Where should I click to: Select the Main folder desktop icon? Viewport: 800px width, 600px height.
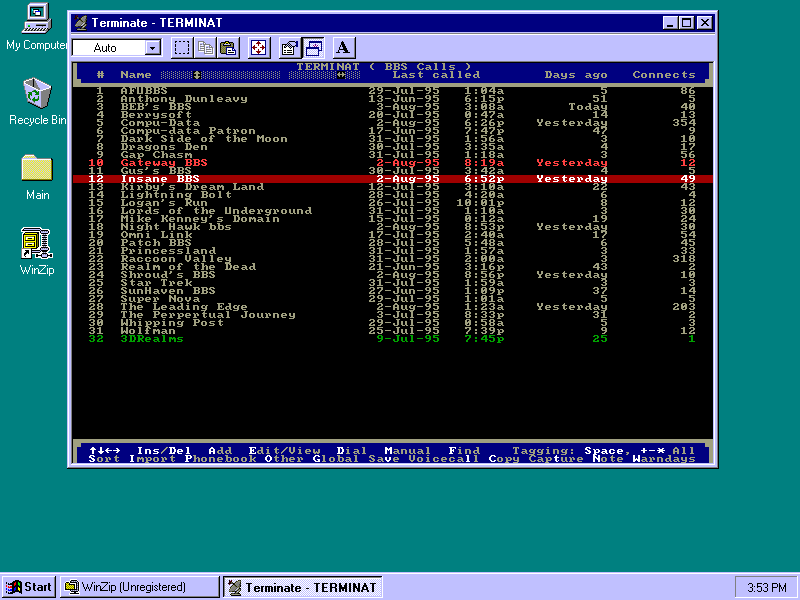point(37,177)
